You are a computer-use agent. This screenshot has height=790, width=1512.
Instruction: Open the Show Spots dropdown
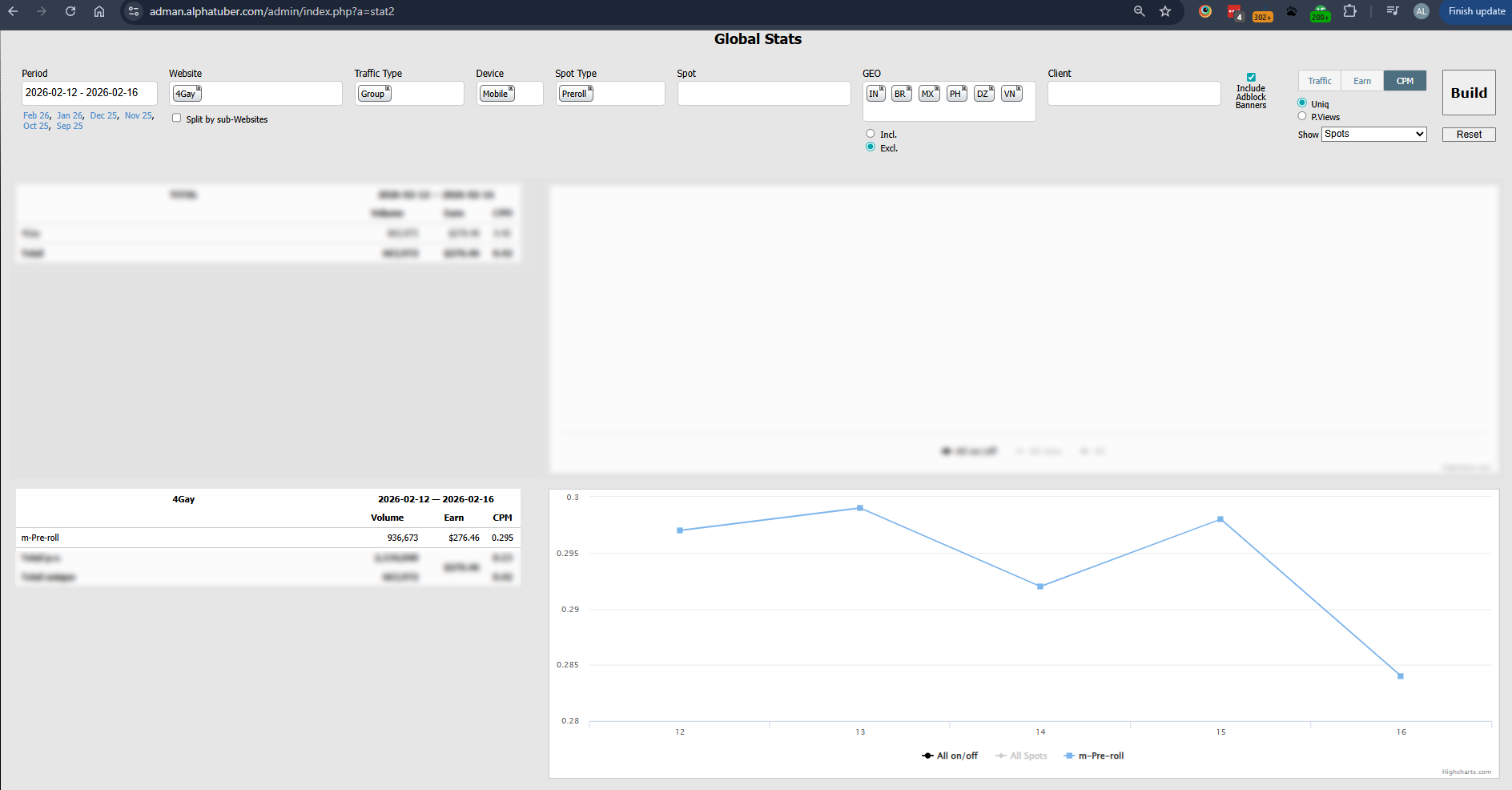(x=1374, y=134)
